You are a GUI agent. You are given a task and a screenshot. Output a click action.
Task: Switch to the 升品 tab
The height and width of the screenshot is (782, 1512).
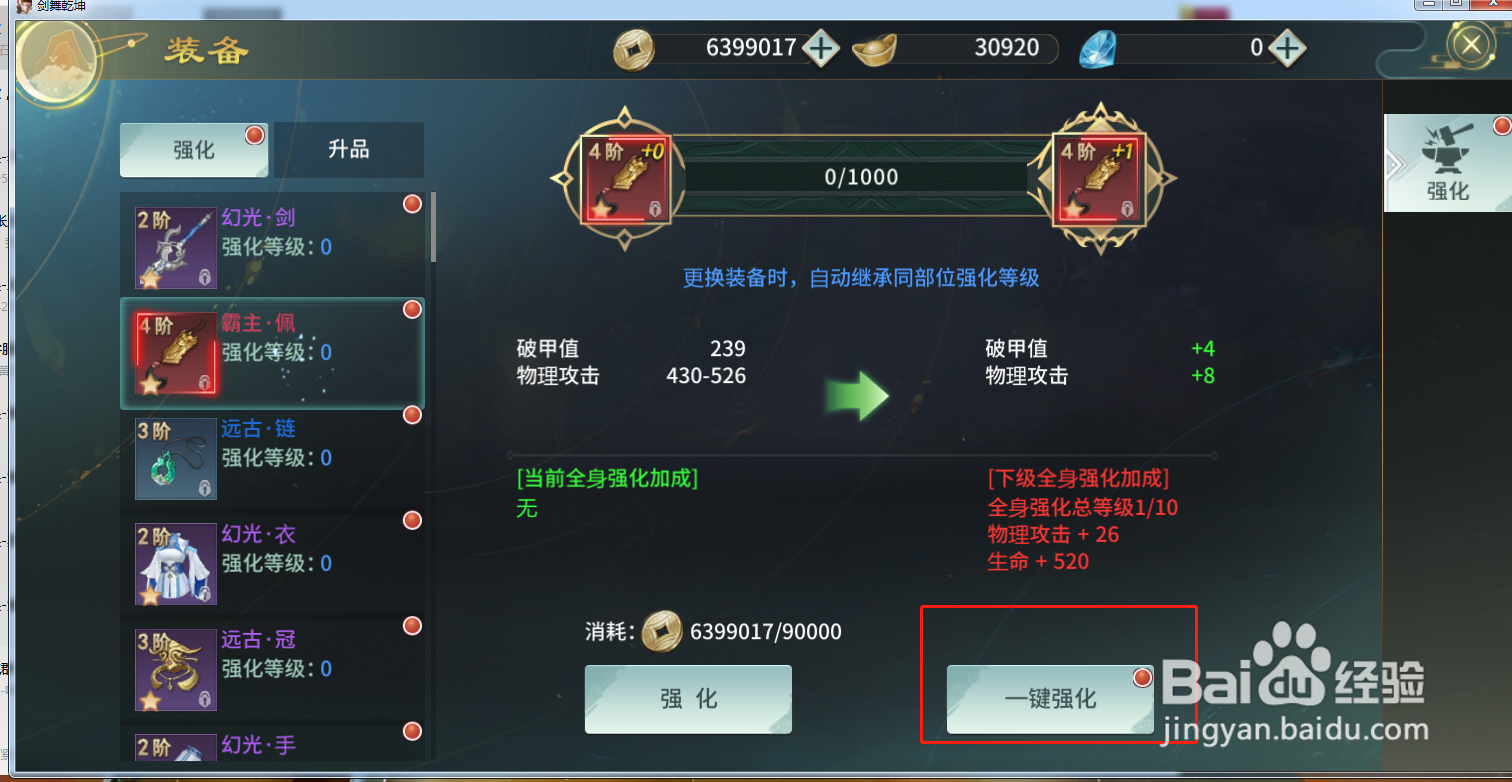point(349,150)
